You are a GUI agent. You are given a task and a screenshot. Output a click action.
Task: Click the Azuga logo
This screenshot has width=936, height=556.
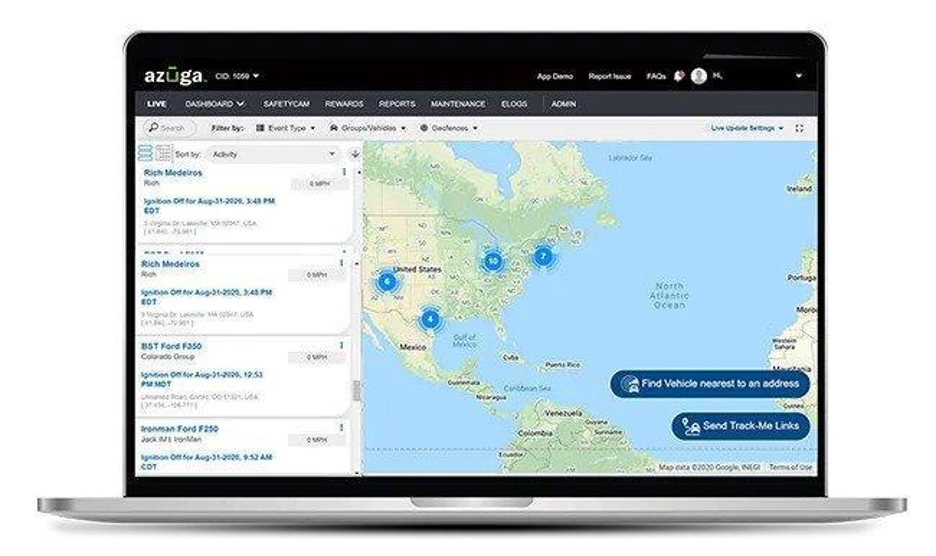coord(174,76)
